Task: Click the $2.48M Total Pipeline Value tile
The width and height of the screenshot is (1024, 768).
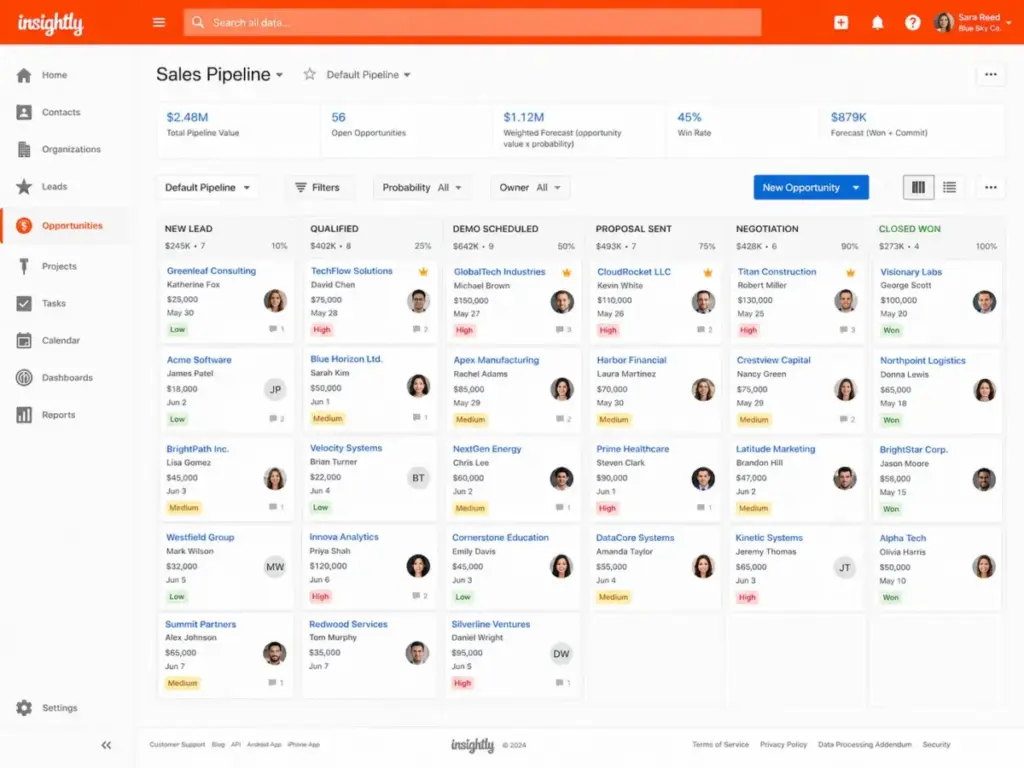Action: (x=239, y=130)
